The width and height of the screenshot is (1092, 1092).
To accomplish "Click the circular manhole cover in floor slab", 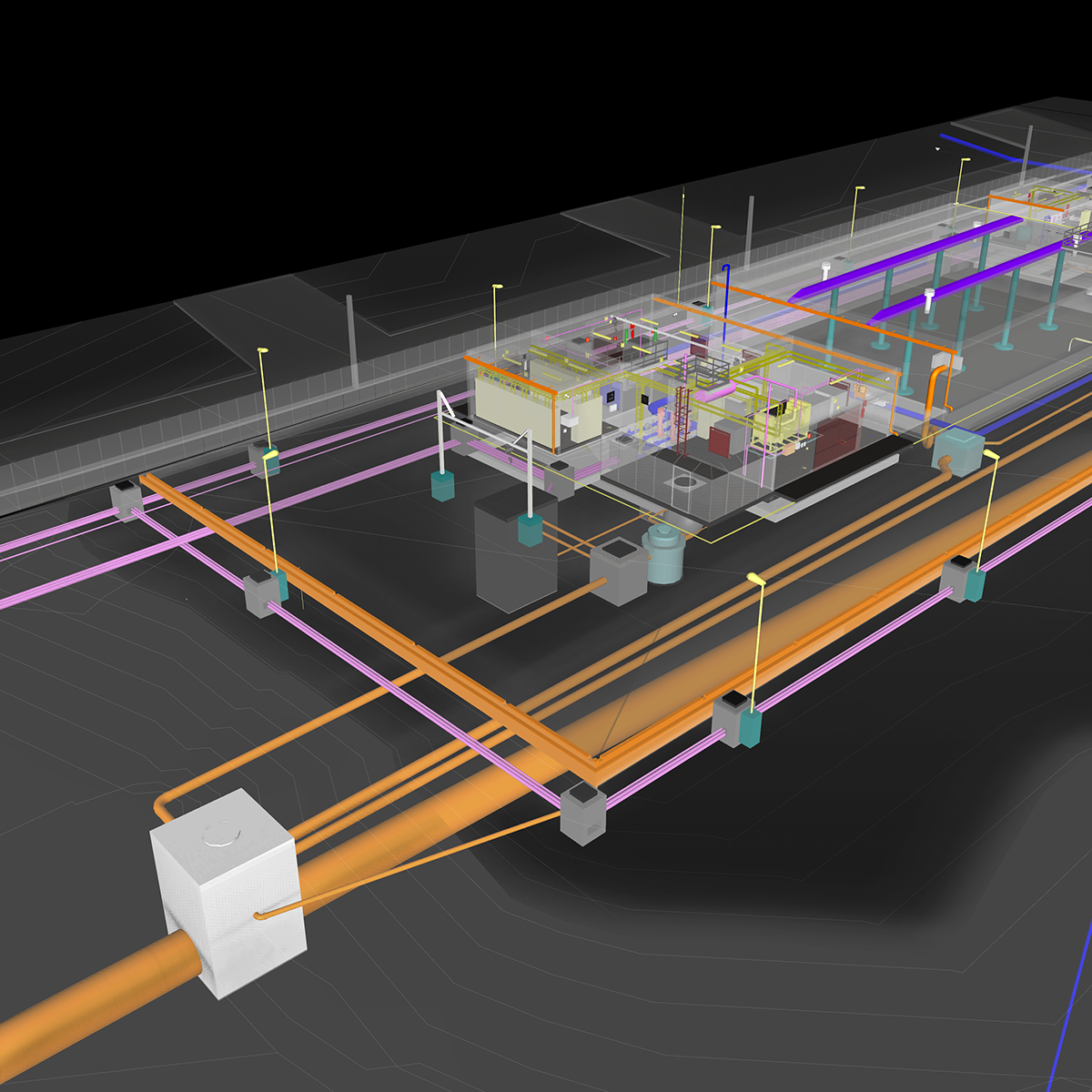I will (x=684, y=480).
